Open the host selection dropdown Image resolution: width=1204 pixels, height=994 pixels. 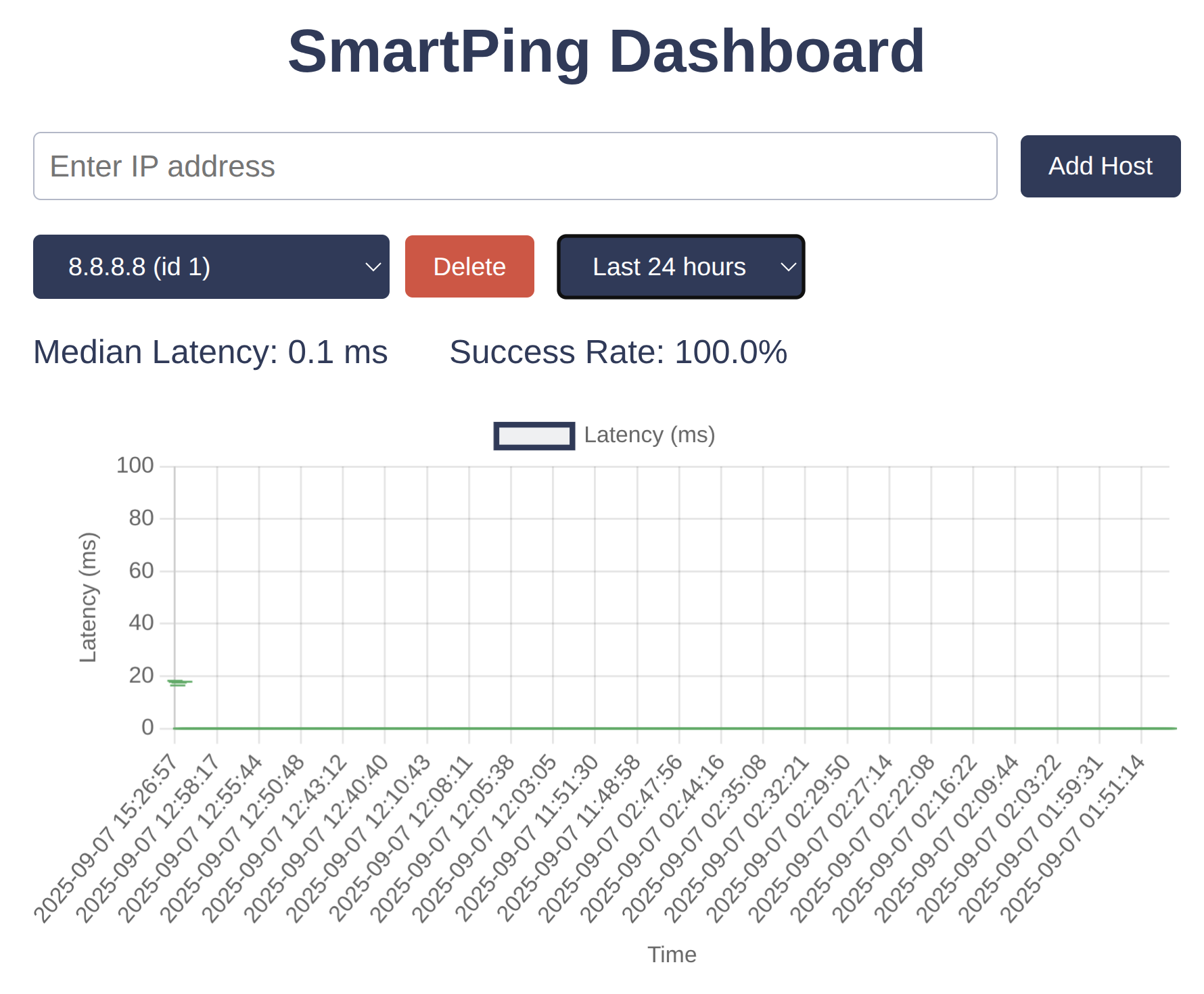pyautogui.click(x=211, y=266)
